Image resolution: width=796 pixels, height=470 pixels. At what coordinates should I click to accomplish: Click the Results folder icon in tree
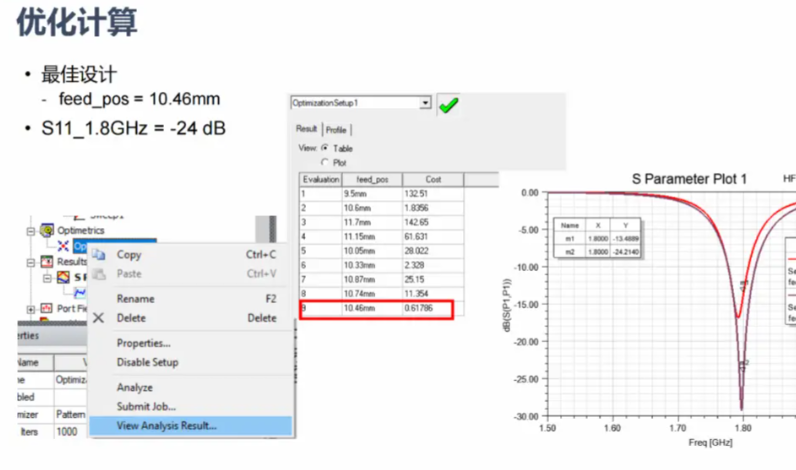[47, 261]
